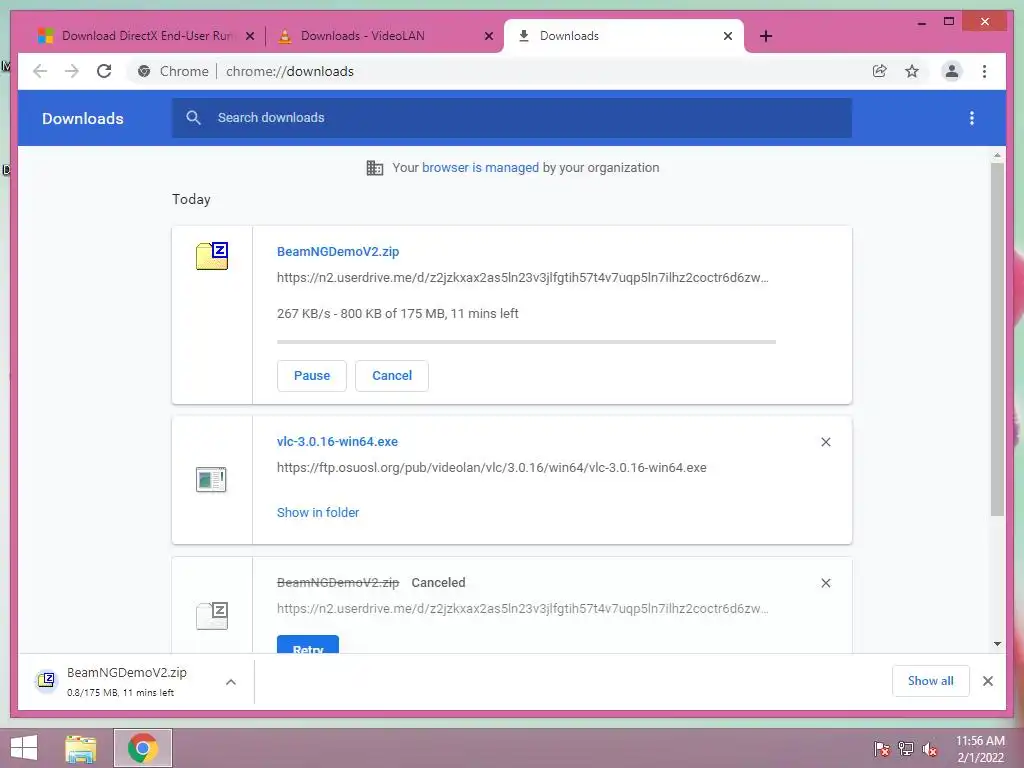Reload the downloads page
This screenshot has height=768, width=1024.
click(104, 71)
